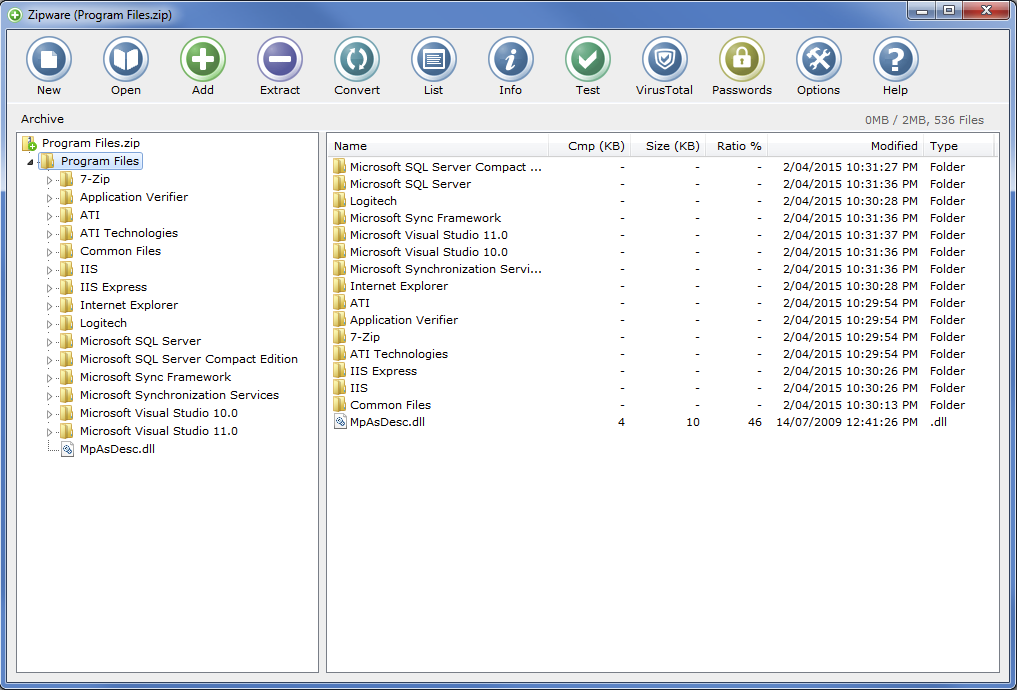The width and height of the screenshot is (1017, 690).
Task: Click the Microsoft Sync Framework folder icon in list
Action: tap(340, 218)
